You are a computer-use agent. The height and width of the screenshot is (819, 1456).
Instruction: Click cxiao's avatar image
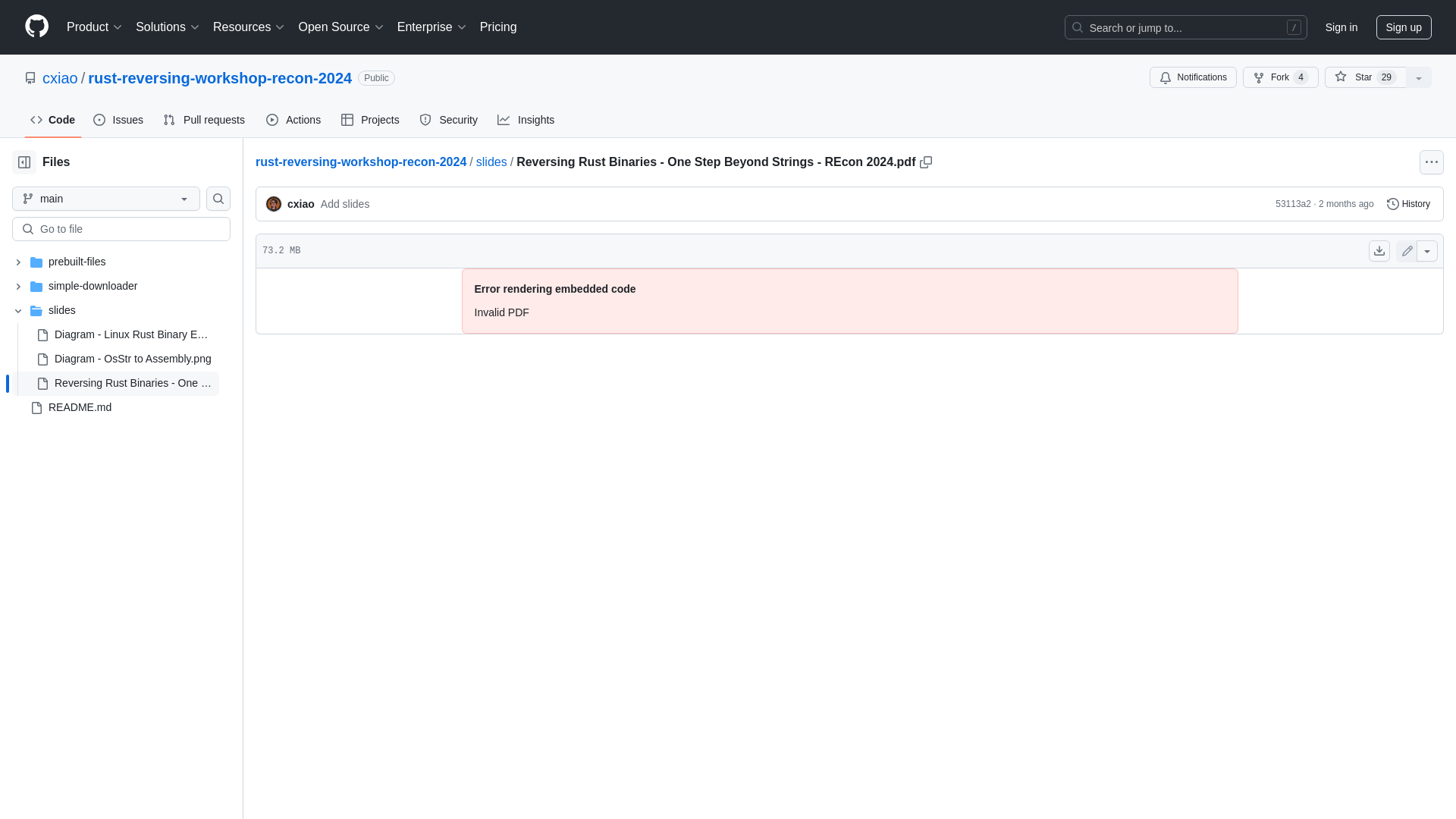coord(274,204)
